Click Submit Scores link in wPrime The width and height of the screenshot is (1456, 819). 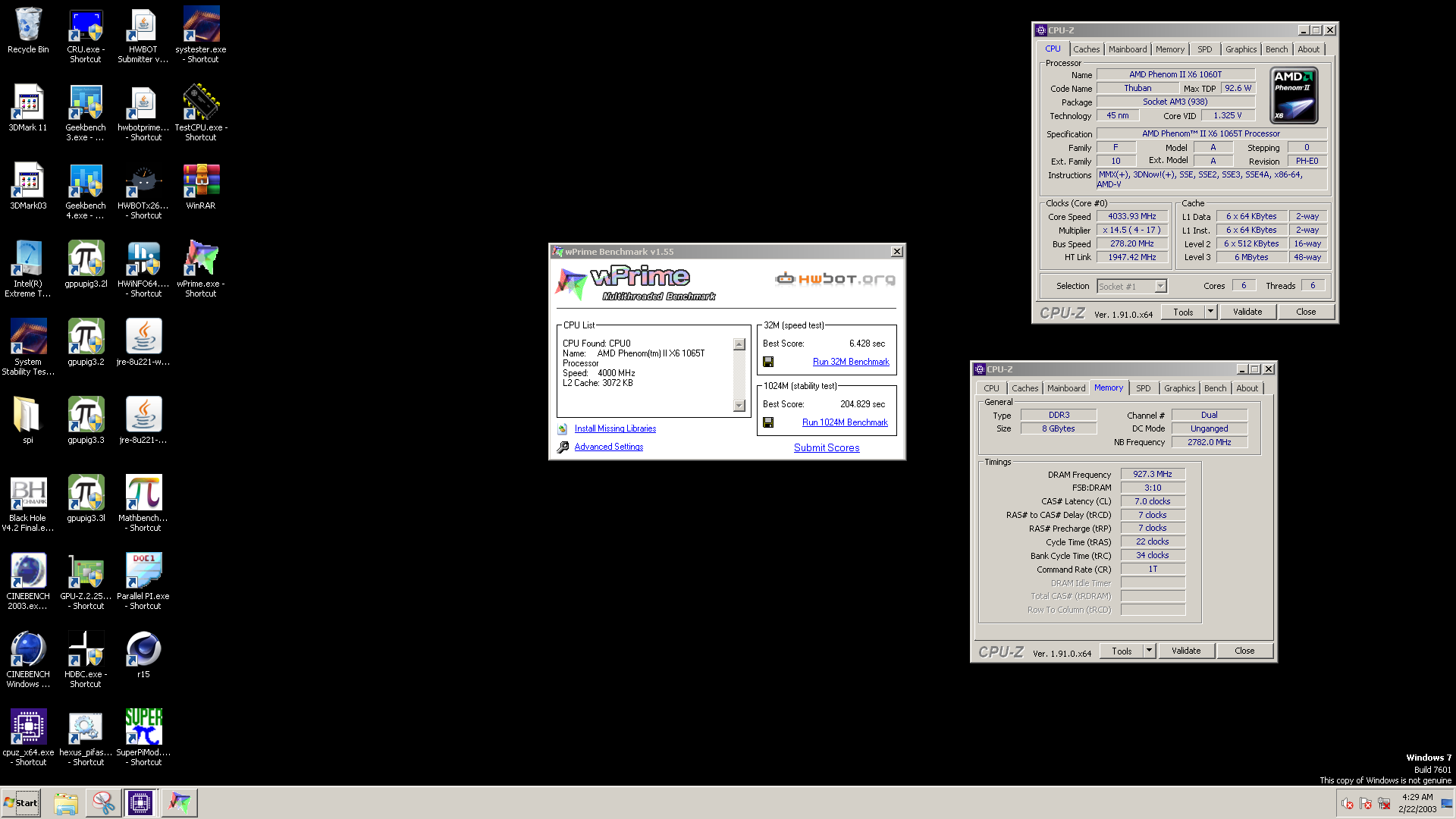tap(827, 448)
